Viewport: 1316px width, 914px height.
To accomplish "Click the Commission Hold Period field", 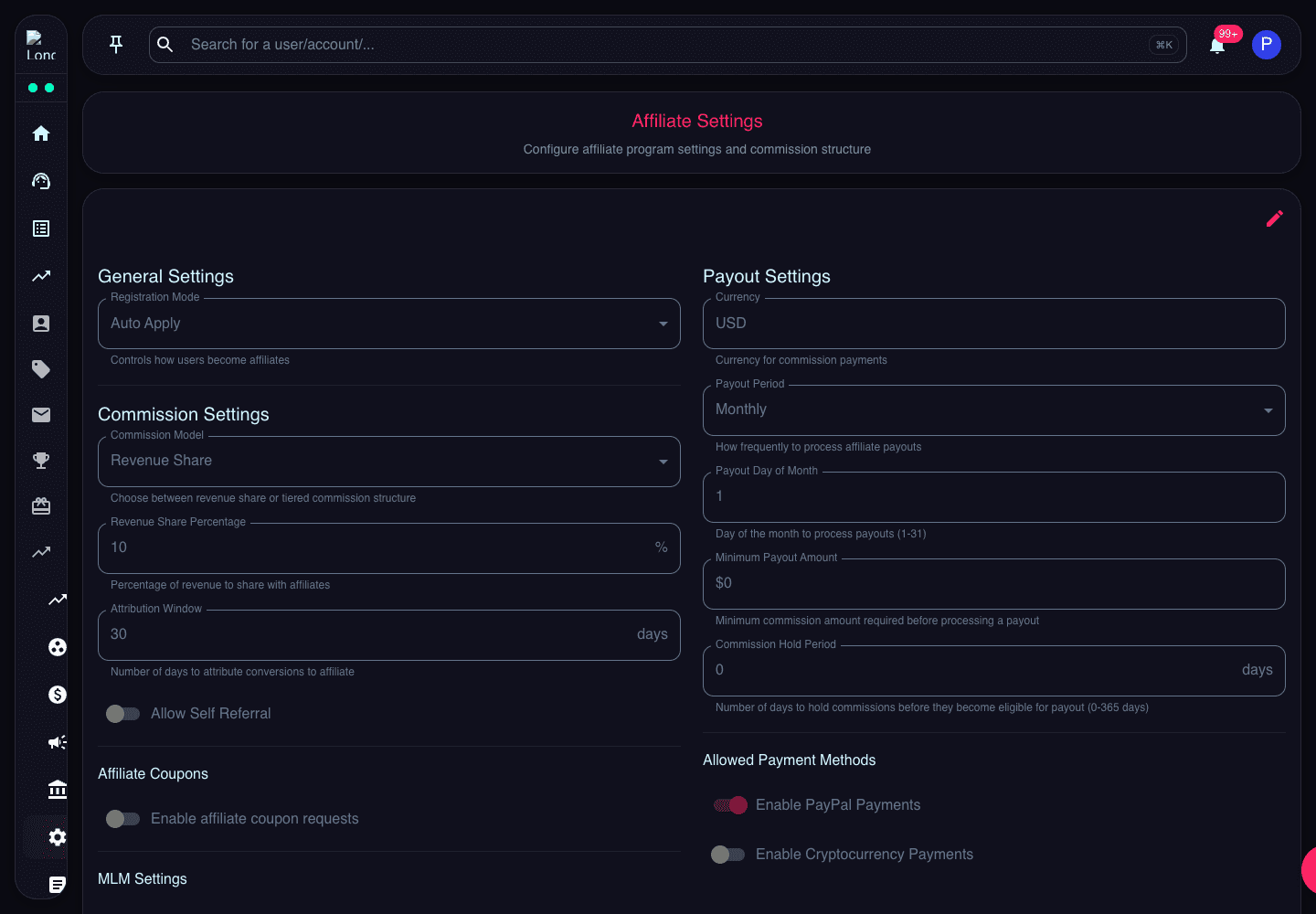I will pyautogui.click(x=994, y=671).
